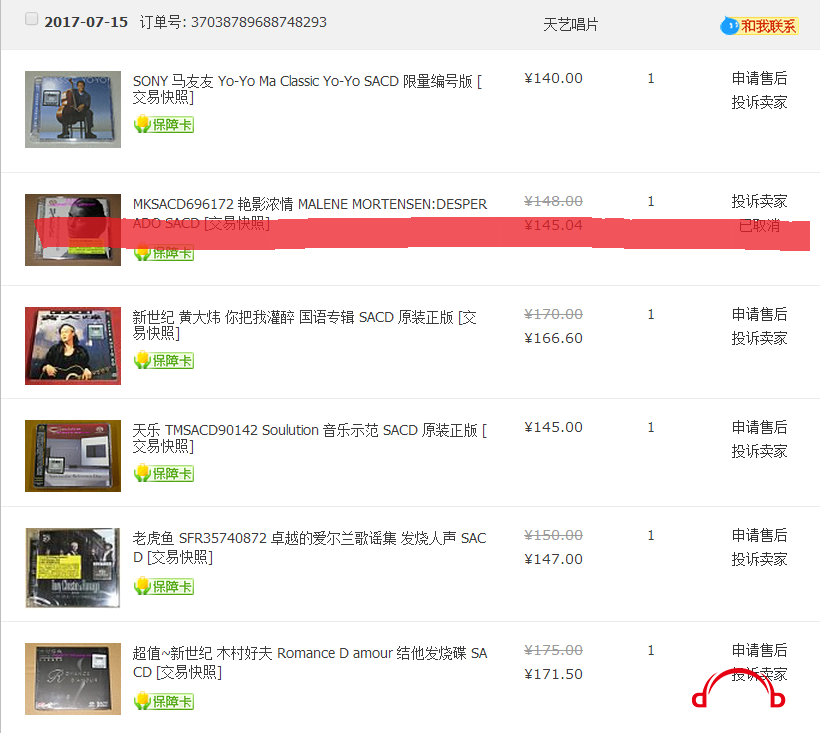This screenshot has width=820, height=733.
Task: Open the 保障卡 badge under 黄大炜 你把我灌醉
Action: [164, 360]
